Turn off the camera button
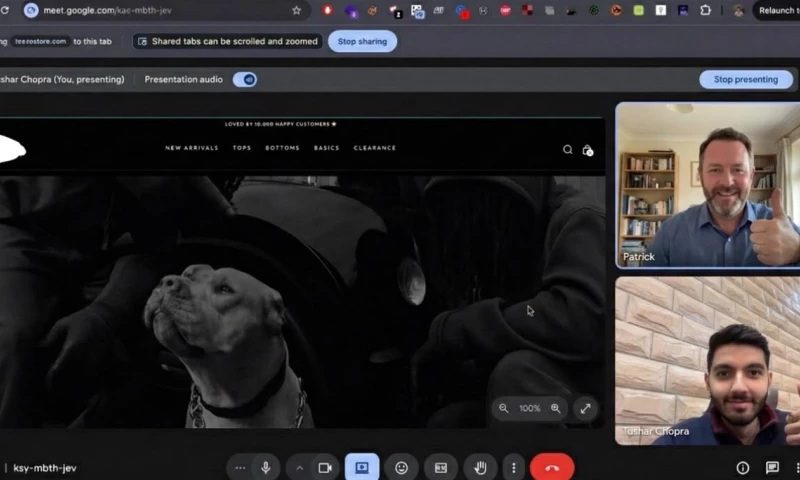 325,467
